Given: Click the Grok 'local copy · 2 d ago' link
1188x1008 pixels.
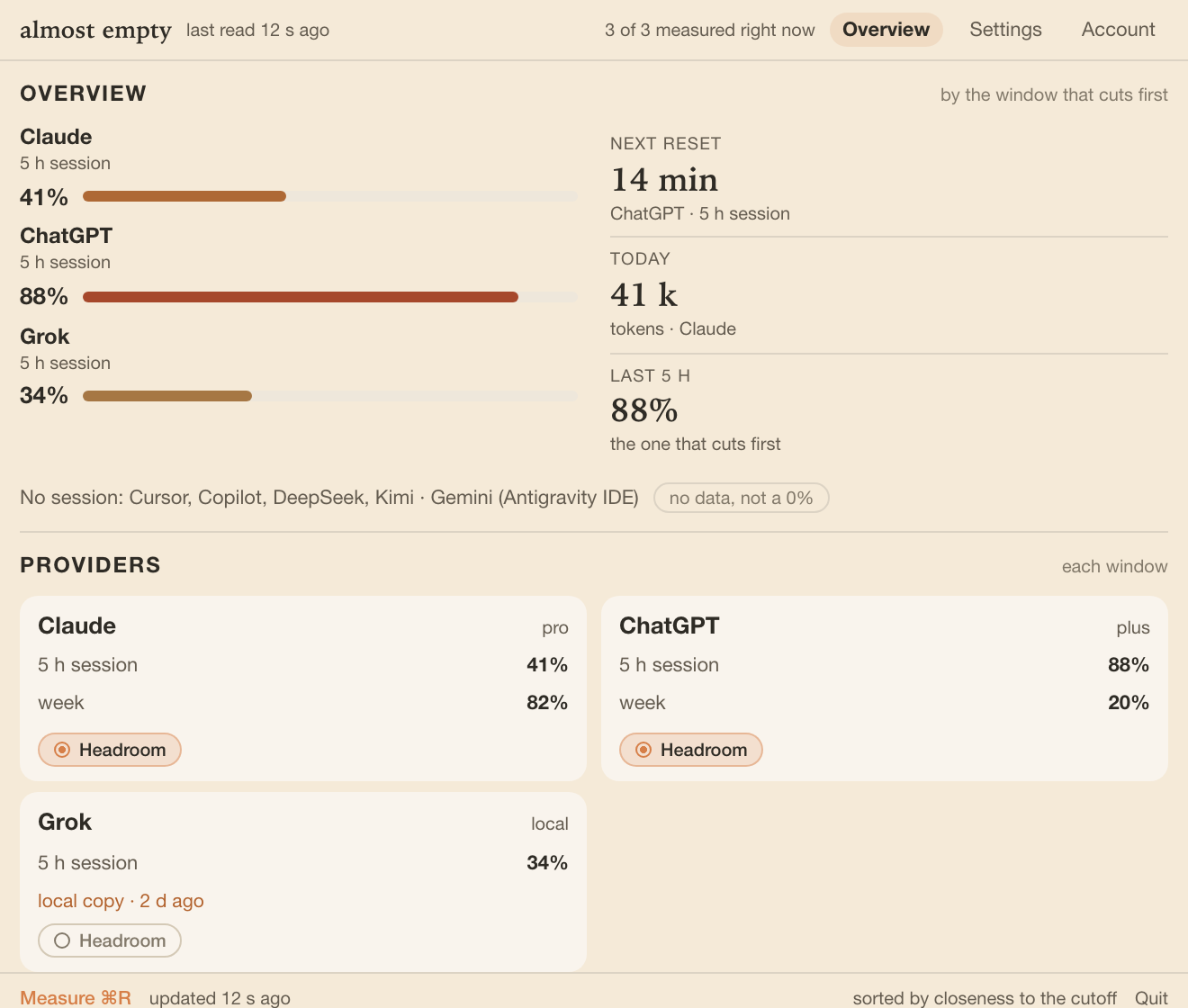Looking at the screenshot, I should click(x=121, y=901).
